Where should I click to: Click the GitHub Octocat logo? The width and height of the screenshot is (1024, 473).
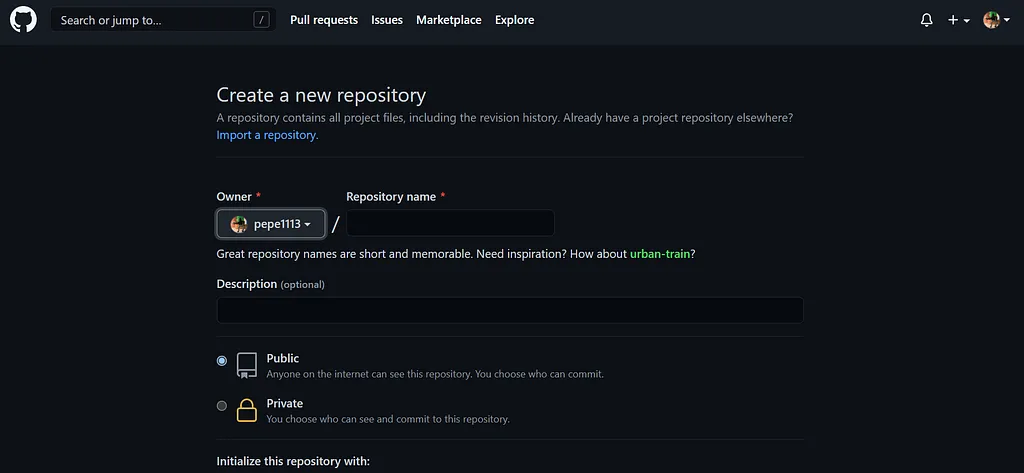24,20
